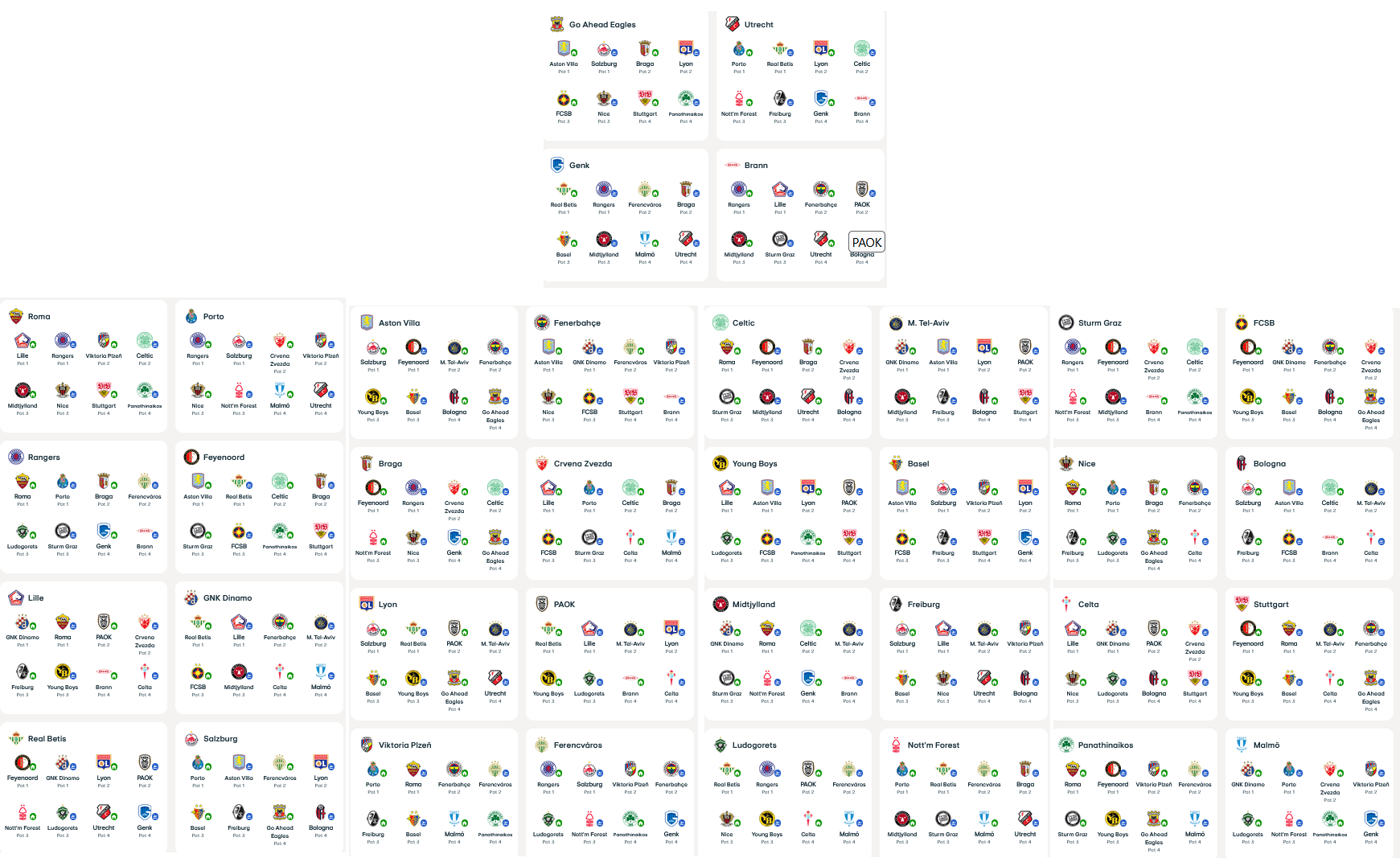Viewport: 1400px width, 858px height.
Task: Click the Utrecht card title
Action: 759,25
